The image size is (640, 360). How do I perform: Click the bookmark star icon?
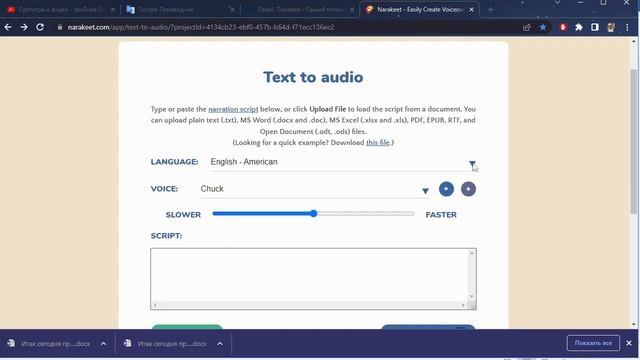[543, 27]
